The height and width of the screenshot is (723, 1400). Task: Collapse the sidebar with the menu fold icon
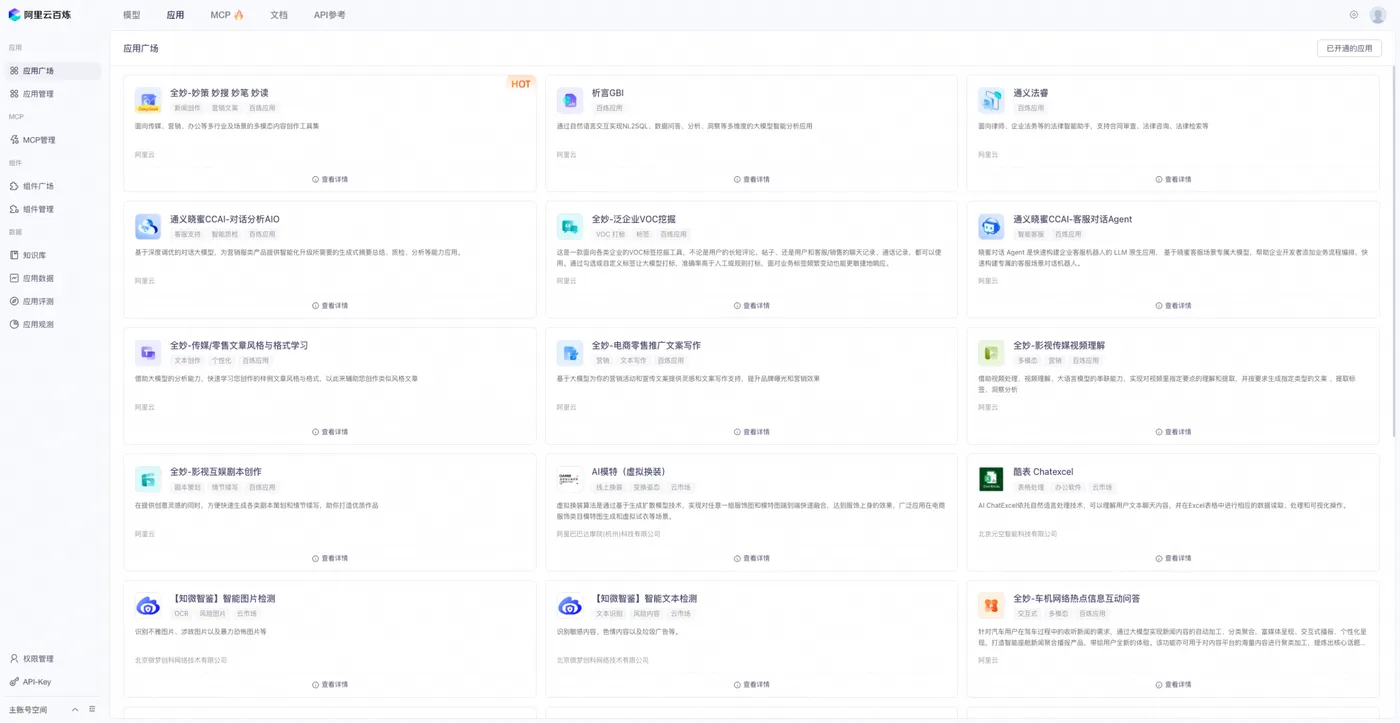(x=92, y=709)
